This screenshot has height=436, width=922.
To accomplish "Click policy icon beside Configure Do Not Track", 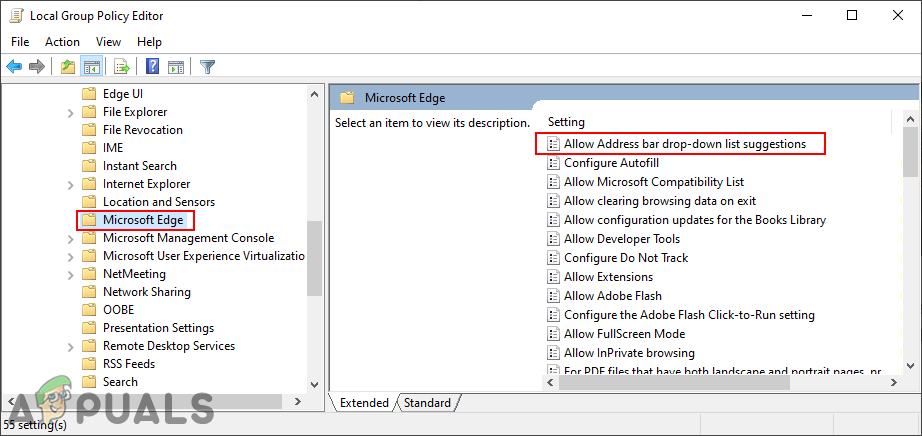I will pyautogui.click(x=553, y=258).
